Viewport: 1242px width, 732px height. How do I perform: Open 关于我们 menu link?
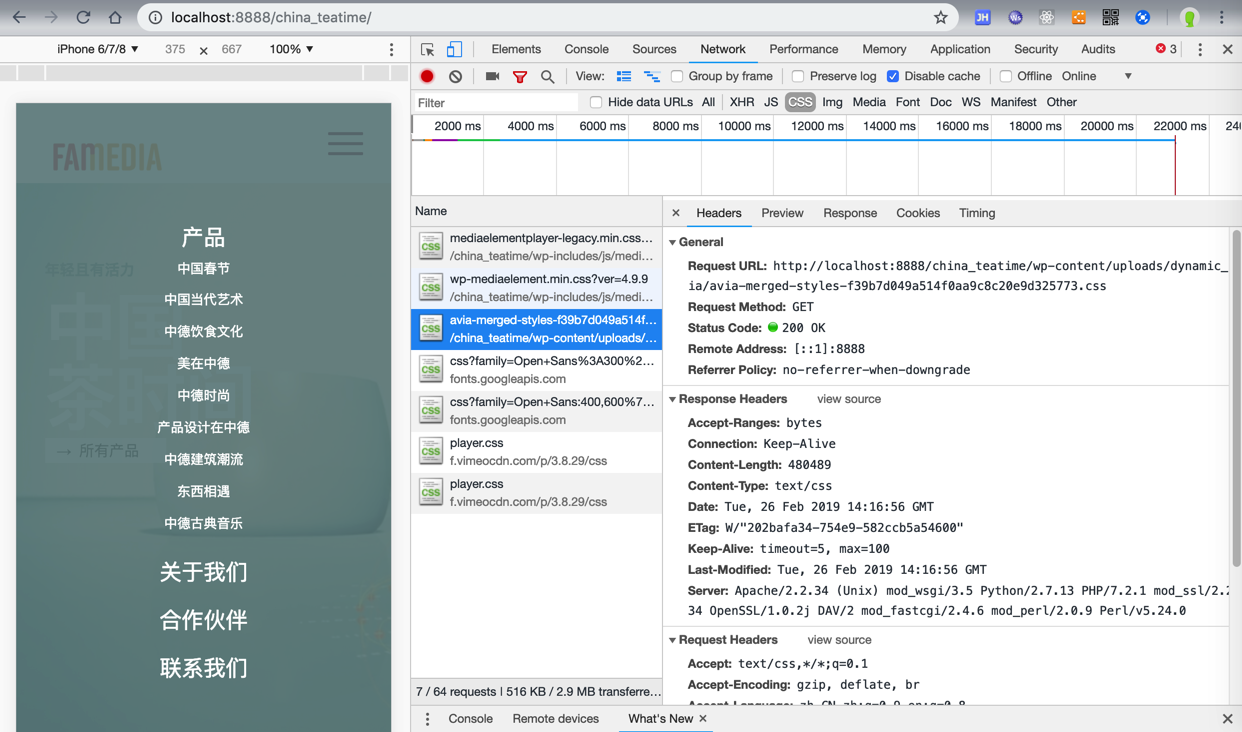[203, 572]
